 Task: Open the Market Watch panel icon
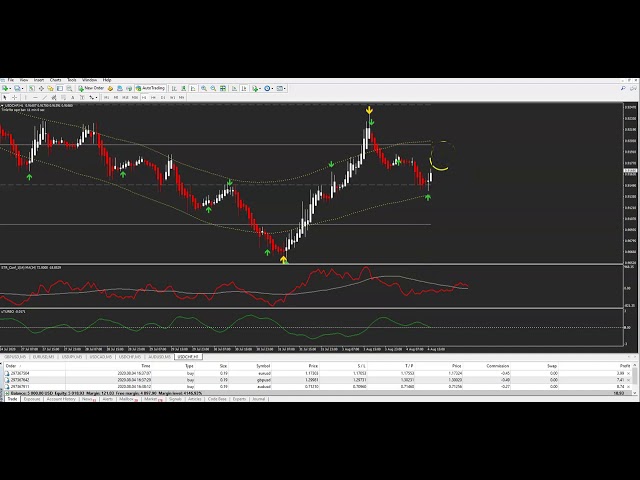click(x=34, y=88)
